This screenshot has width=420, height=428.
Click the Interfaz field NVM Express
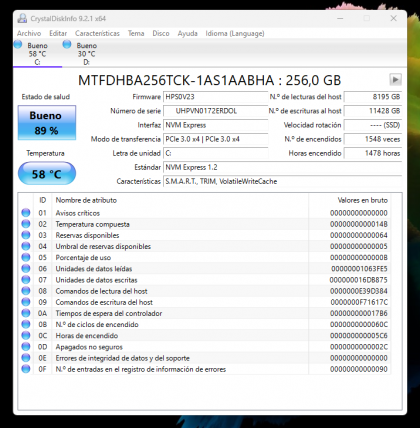pos(215,125)
